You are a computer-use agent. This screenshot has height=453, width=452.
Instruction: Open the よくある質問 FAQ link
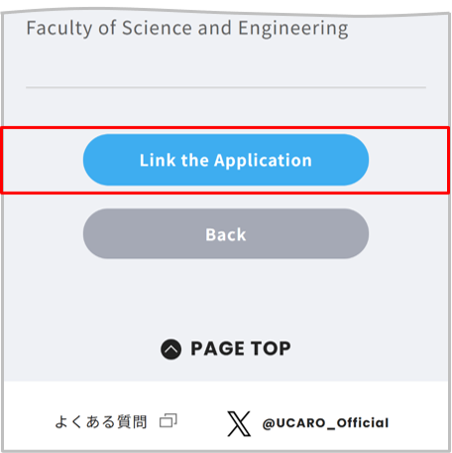(x=101, y=422)
